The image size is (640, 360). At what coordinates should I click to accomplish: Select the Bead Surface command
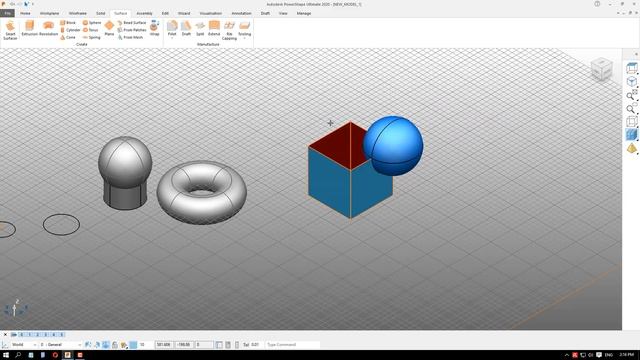(131, 23)
